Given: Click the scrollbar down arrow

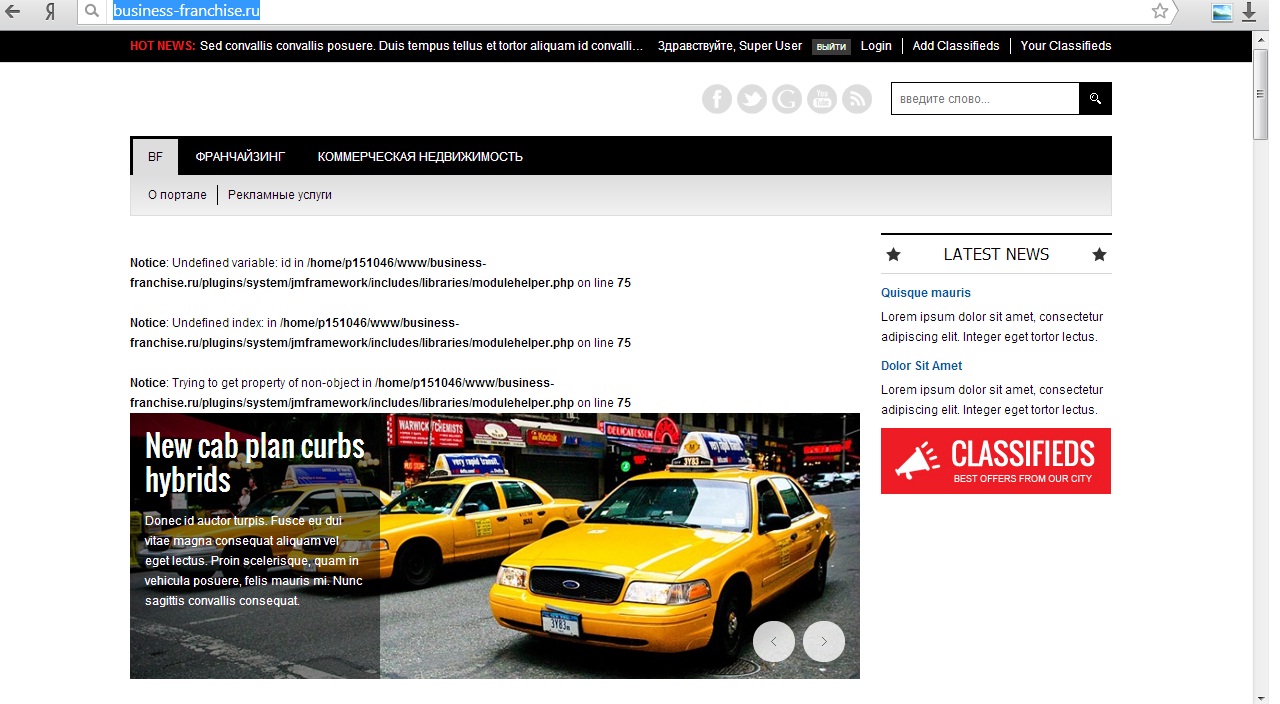Looking at the screenshot, I should point(1261,696).
